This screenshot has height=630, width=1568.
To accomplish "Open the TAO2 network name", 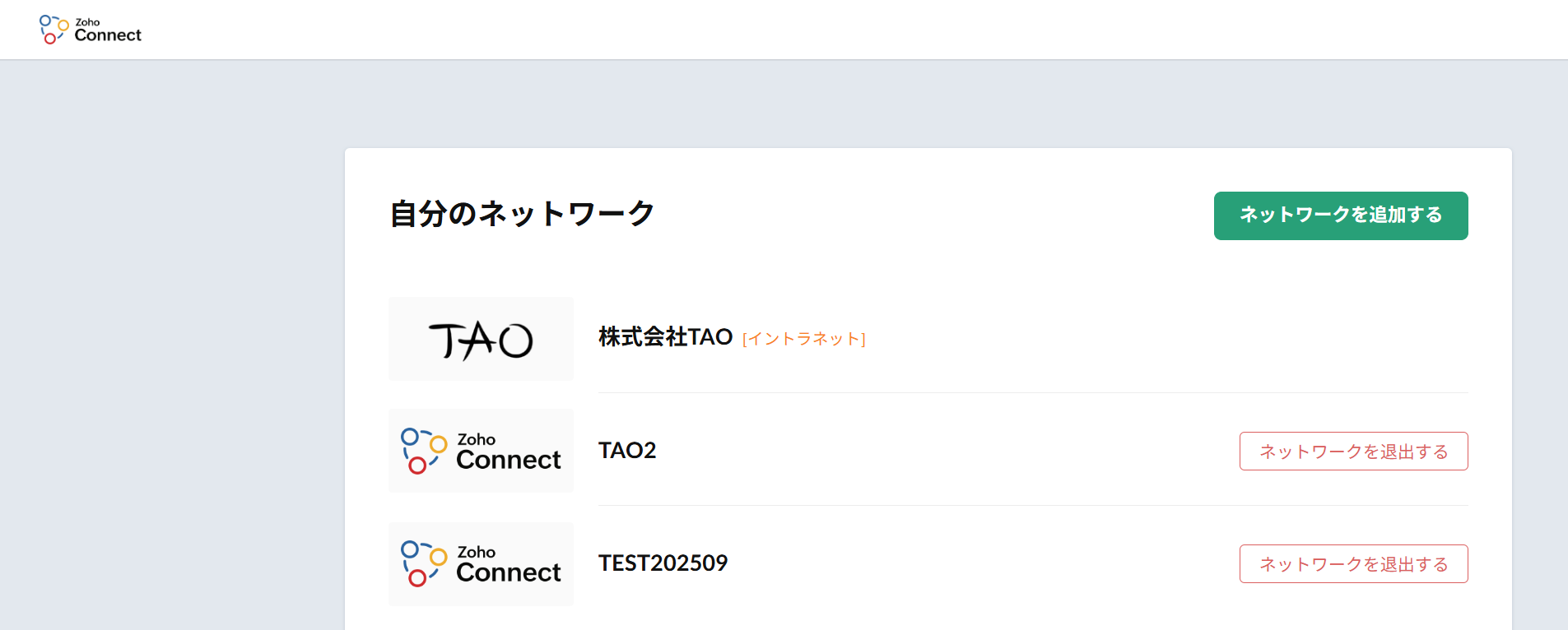I will [627, 451].
